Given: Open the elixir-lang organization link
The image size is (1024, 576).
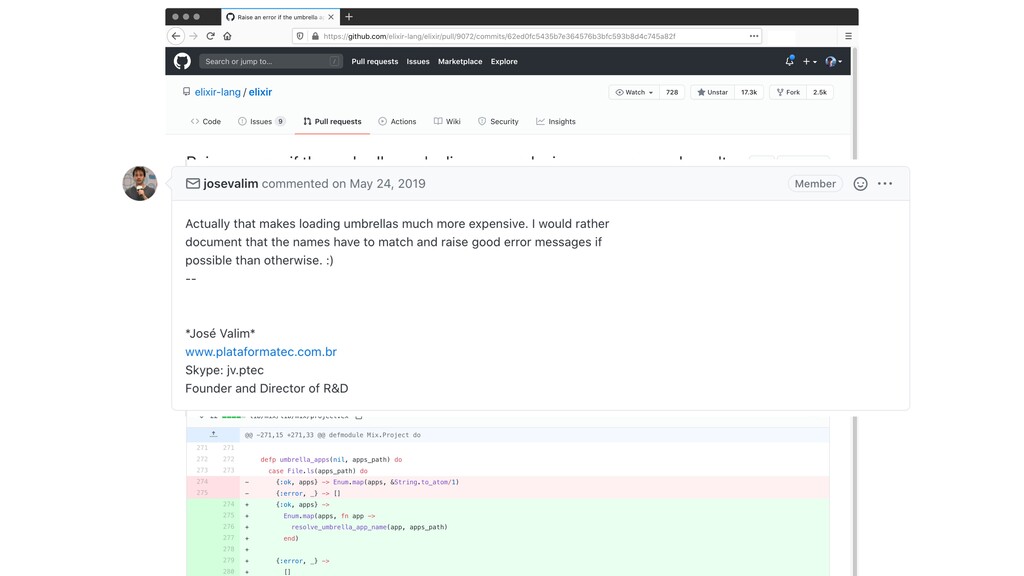Looking at the screenshot, I should pos(217,92).
